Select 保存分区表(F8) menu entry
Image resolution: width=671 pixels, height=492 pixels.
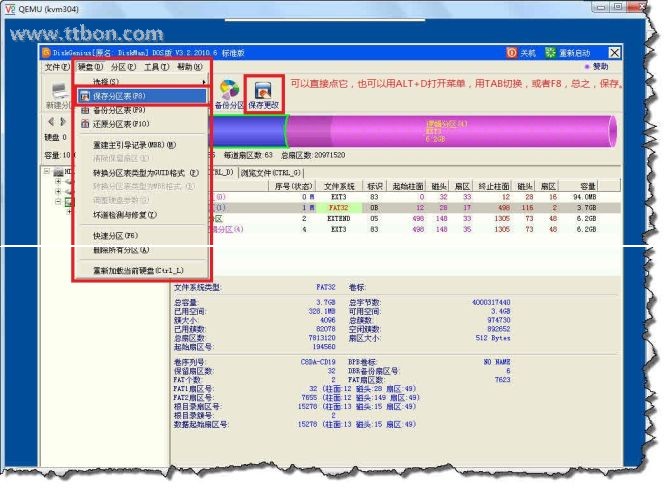141,96
